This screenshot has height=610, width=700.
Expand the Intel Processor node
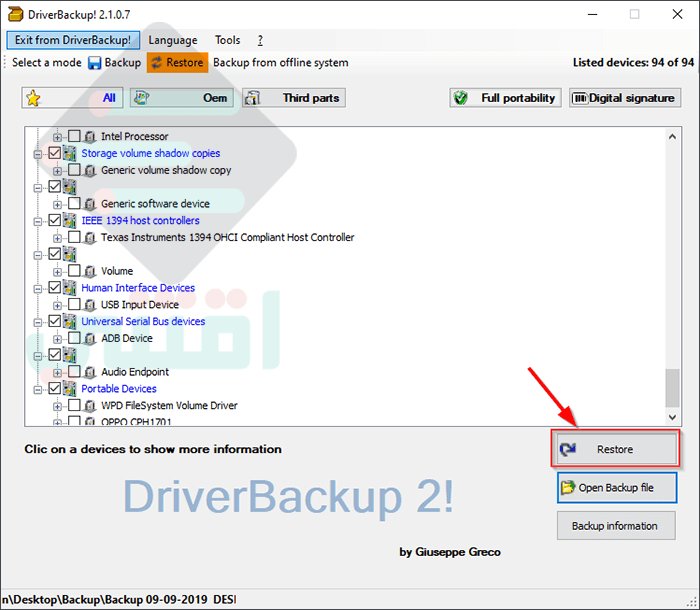57,138
